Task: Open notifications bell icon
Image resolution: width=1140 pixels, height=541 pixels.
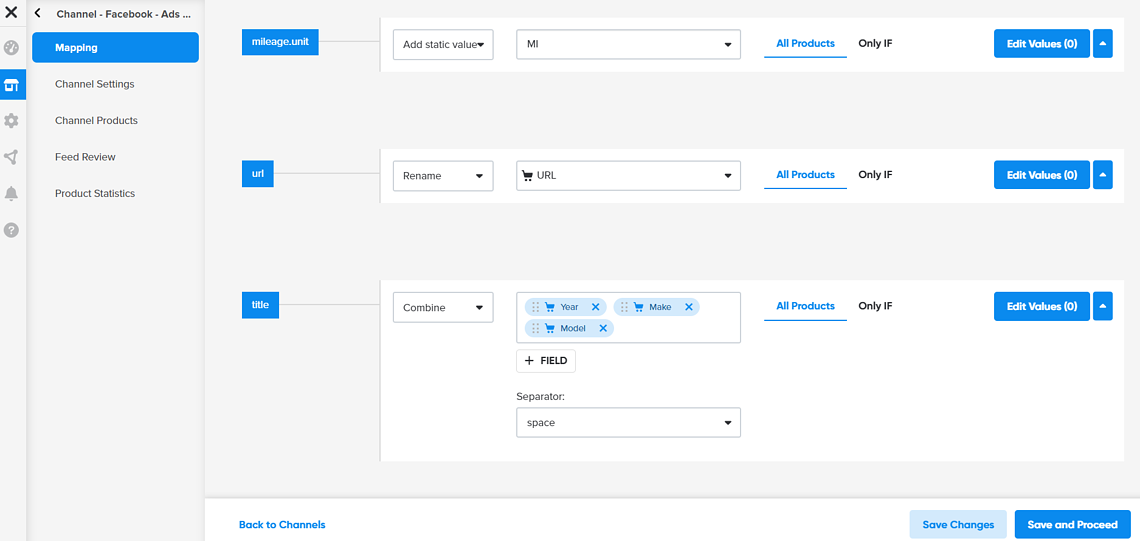Action: 11,193
